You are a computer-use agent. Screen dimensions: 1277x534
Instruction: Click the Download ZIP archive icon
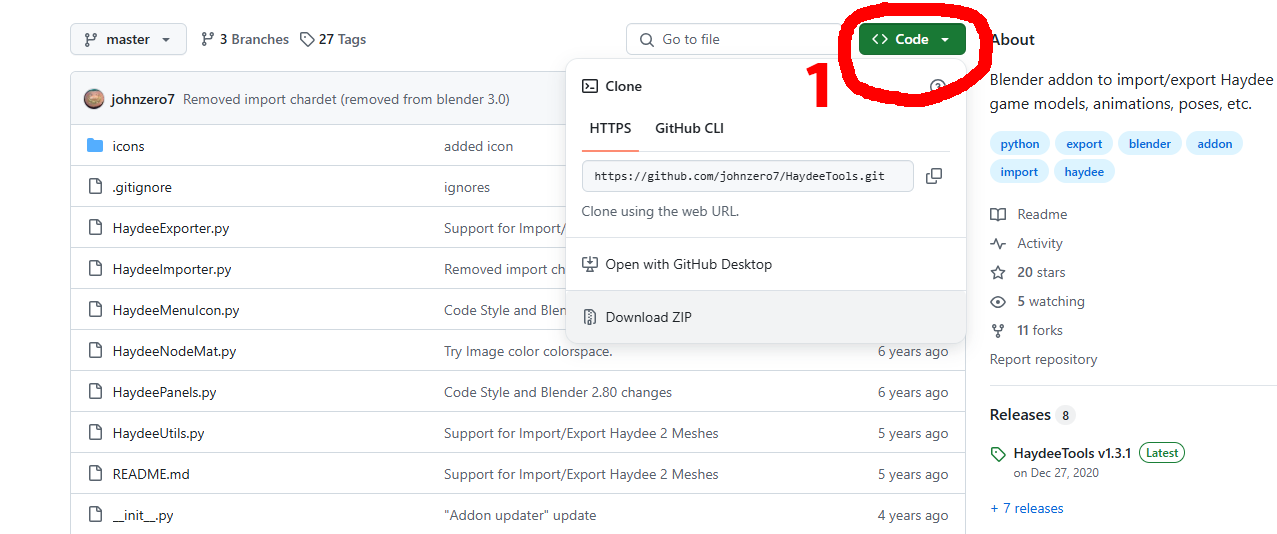pyautogui.click(x=590, y=317)
